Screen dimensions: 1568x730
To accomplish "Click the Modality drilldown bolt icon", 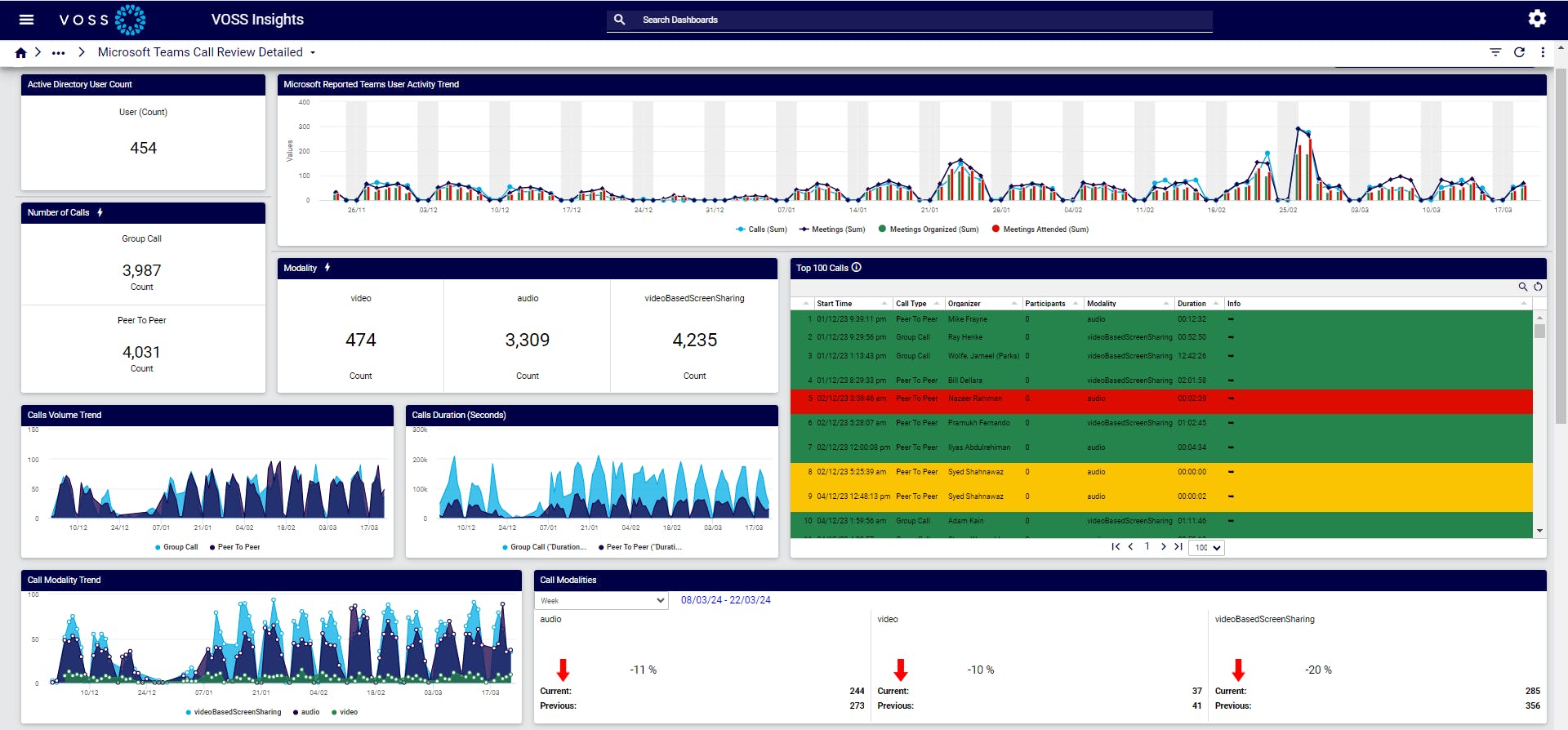I will click(327, 268).
